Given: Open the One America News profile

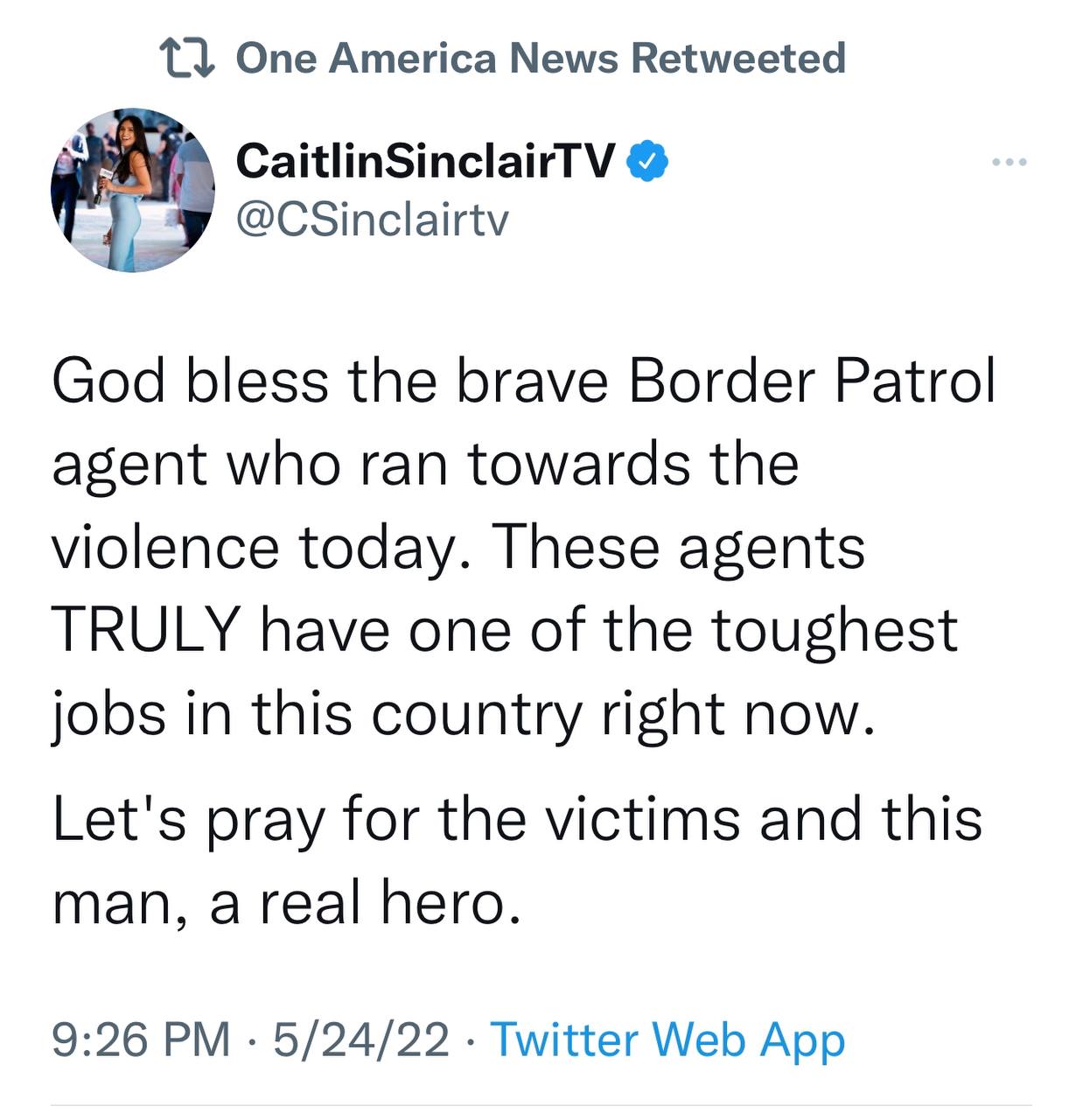Looking at the screenshot, I should click(427, 58).
